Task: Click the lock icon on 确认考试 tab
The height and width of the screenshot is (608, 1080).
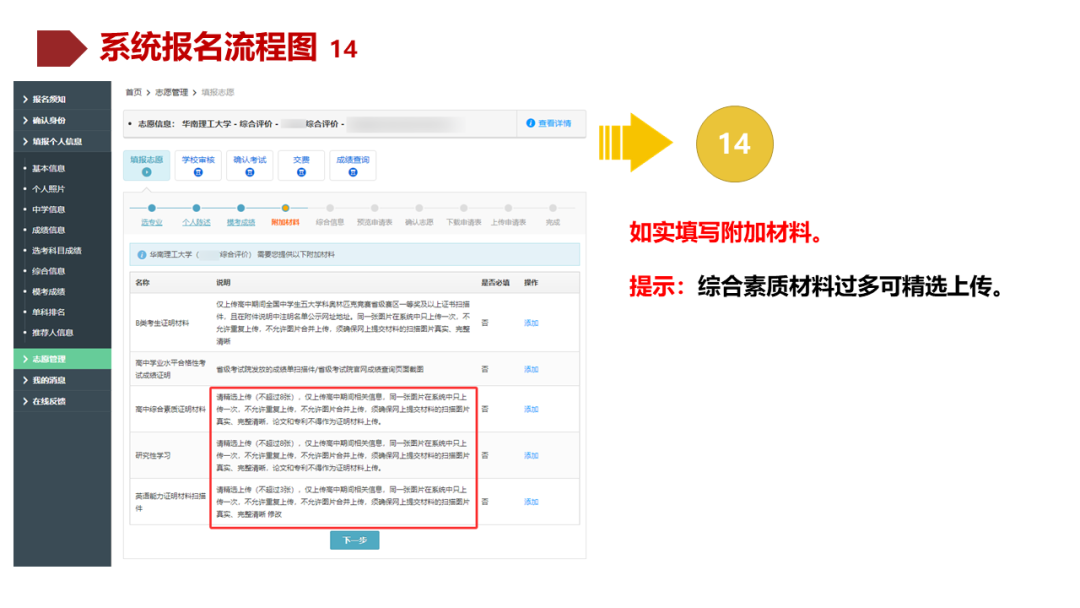Action: coord(249,173)
